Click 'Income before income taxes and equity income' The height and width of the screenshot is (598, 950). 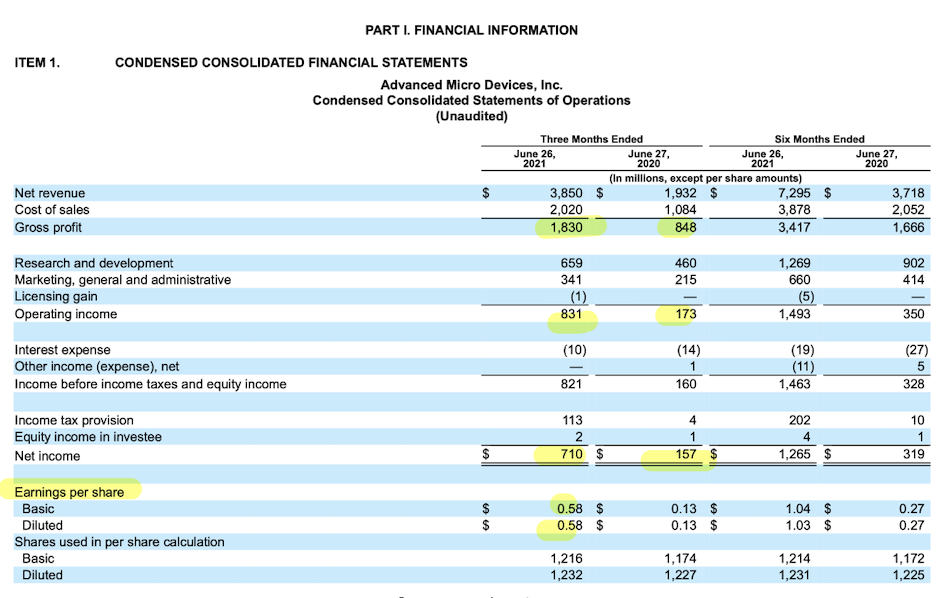(150, 384)
